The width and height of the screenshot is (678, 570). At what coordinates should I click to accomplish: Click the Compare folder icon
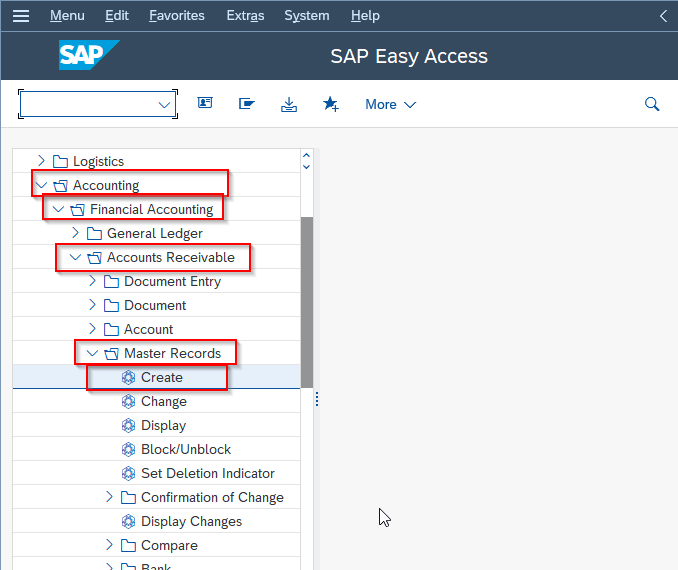pyautogui.click(x=128, y=545)
